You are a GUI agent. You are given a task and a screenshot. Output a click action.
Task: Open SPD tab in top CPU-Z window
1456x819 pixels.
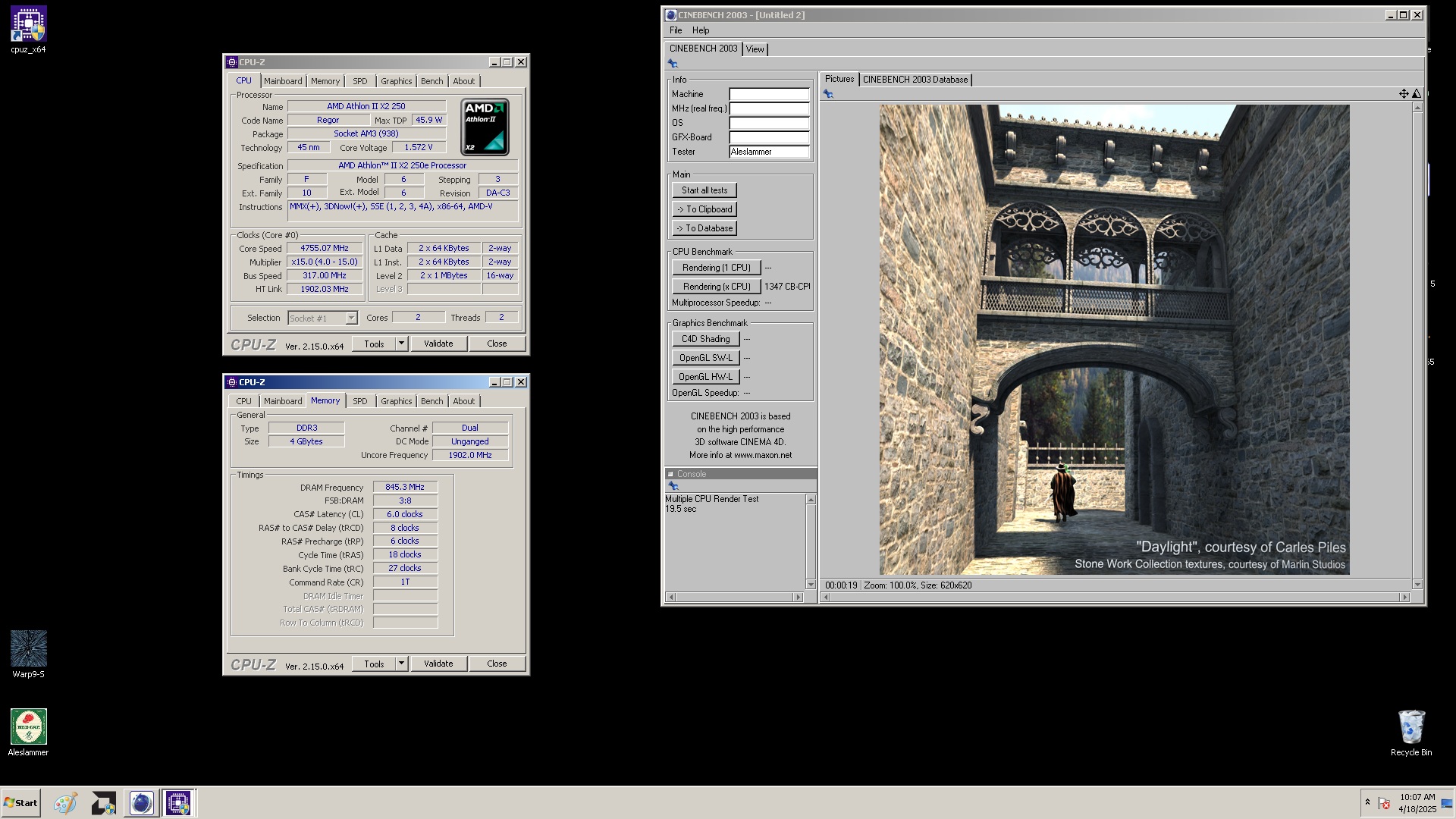(x=360, y=81)
